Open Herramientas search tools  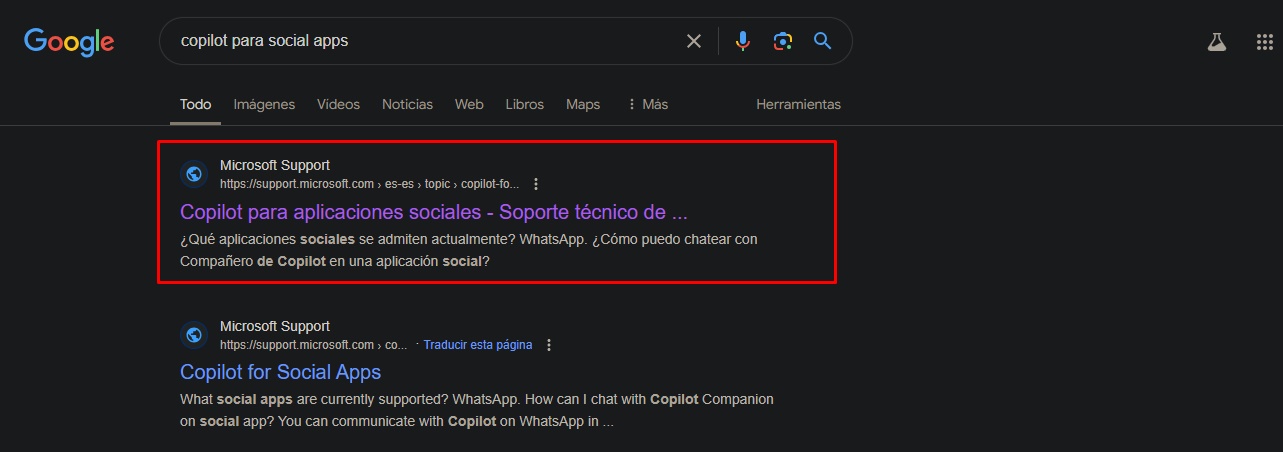click(798, 104)
